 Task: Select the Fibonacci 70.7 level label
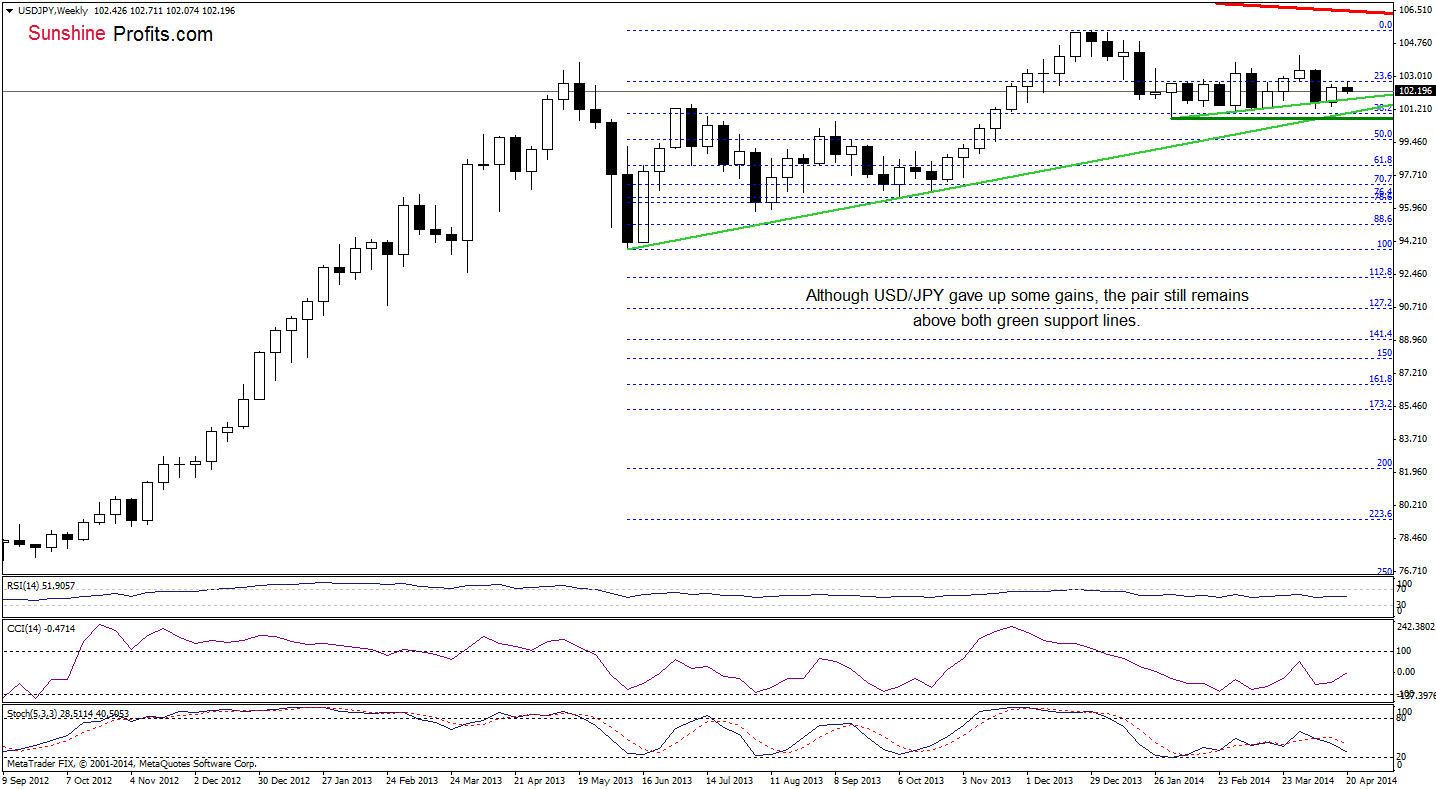pos(1383,179)
